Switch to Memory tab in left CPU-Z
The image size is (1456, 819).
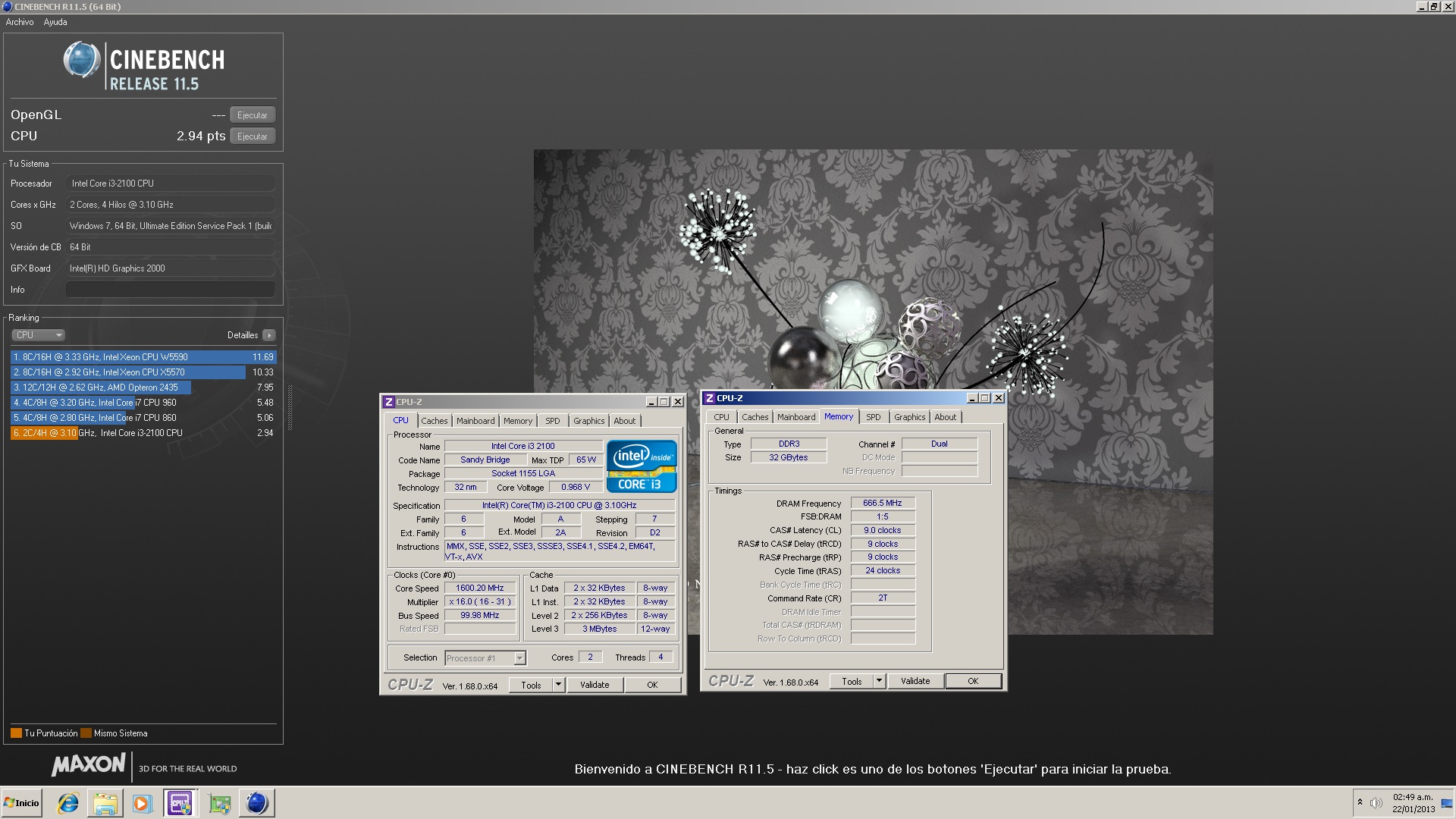click(518, 421)
